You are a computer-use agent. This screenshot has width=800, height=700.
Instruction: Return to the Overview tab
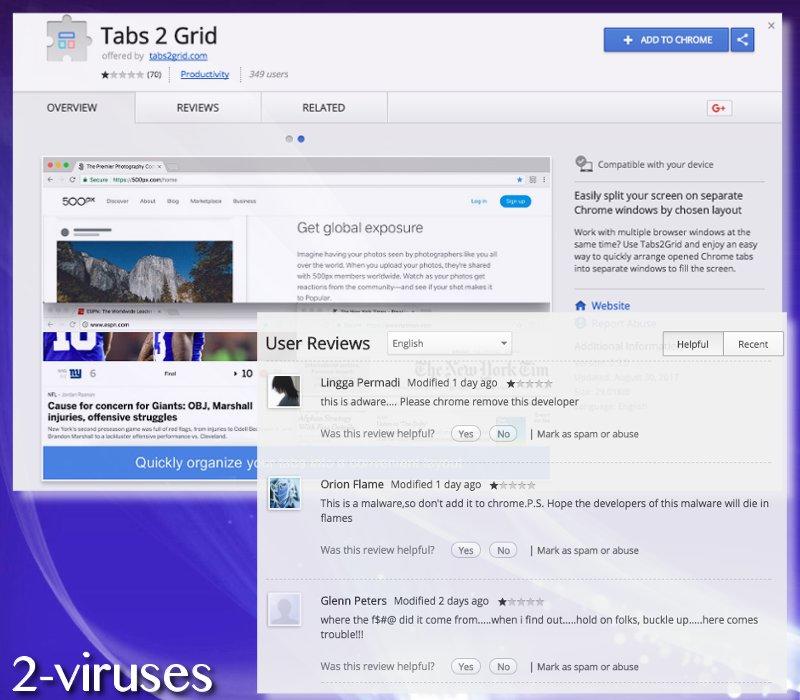point(69,107)
